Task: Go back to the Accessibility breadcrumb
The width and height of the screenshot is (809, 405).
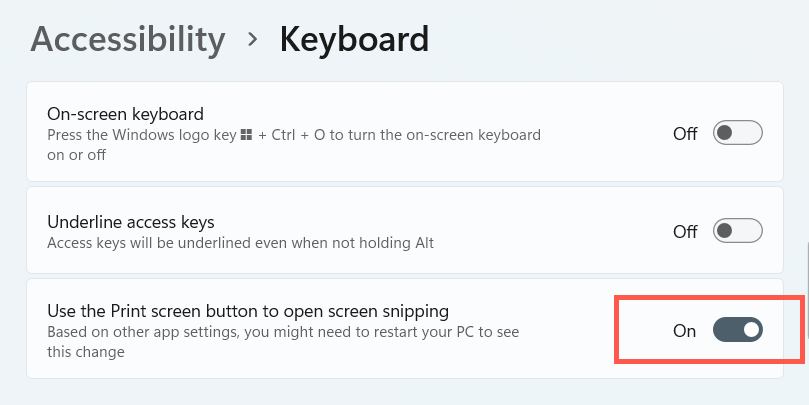Action: click(128, 39)
